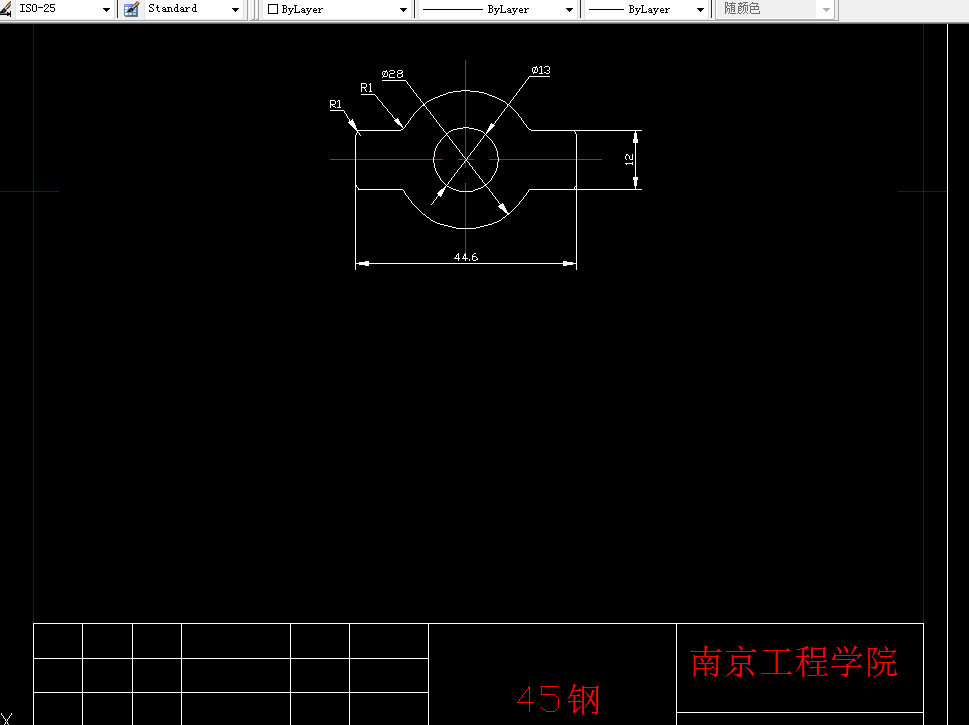
Task: Select the red 45钢 material text
Action: 558,699
